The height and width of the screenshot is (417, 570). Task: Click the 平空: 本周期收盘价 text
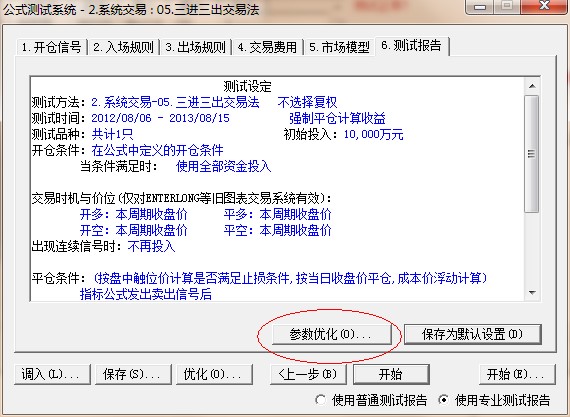point(278,230)
